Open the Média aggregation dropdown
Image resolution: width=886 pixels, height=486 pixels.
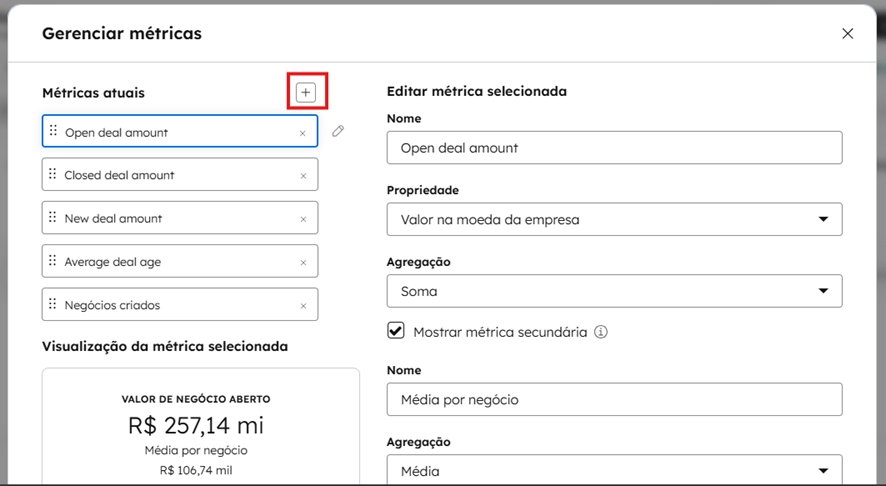tap(614, 470)
